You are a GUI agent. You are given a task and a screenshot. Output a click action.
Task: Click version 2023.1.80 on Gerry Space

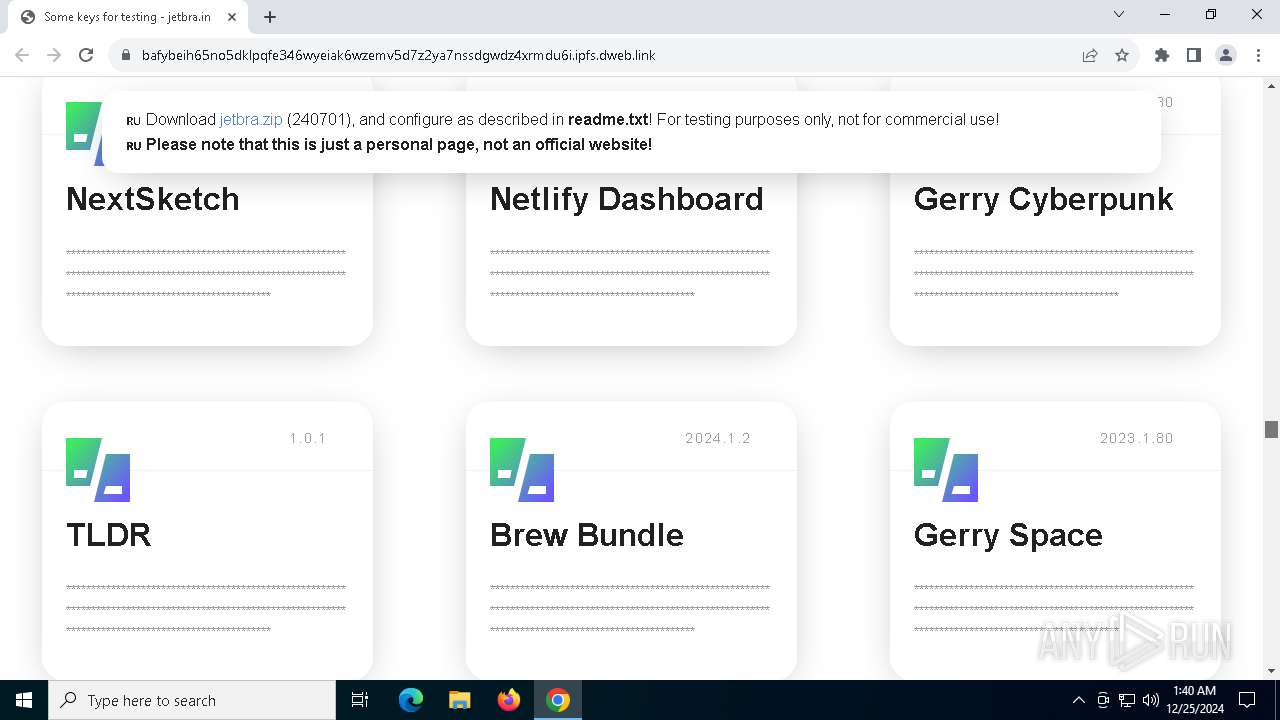1137,438
